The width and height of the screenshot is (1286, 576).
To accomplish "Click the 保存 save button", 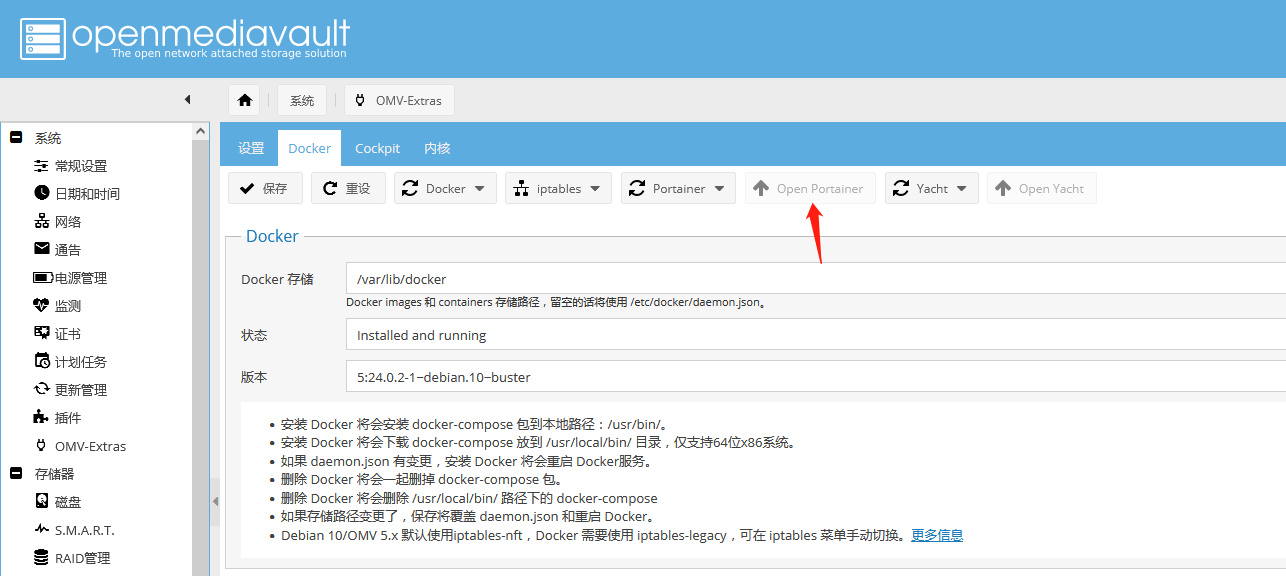I will [x=265, y=188].
